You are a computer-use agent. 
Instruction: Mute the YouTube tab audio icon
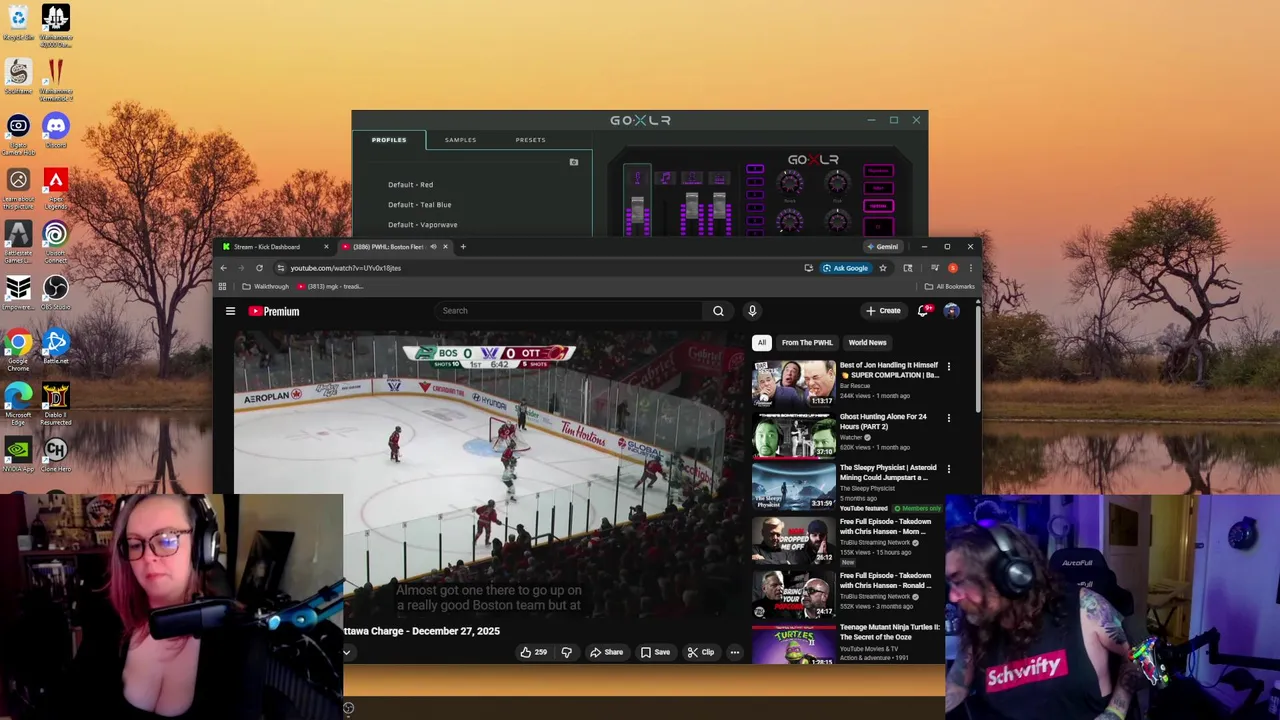coord(432,247)
